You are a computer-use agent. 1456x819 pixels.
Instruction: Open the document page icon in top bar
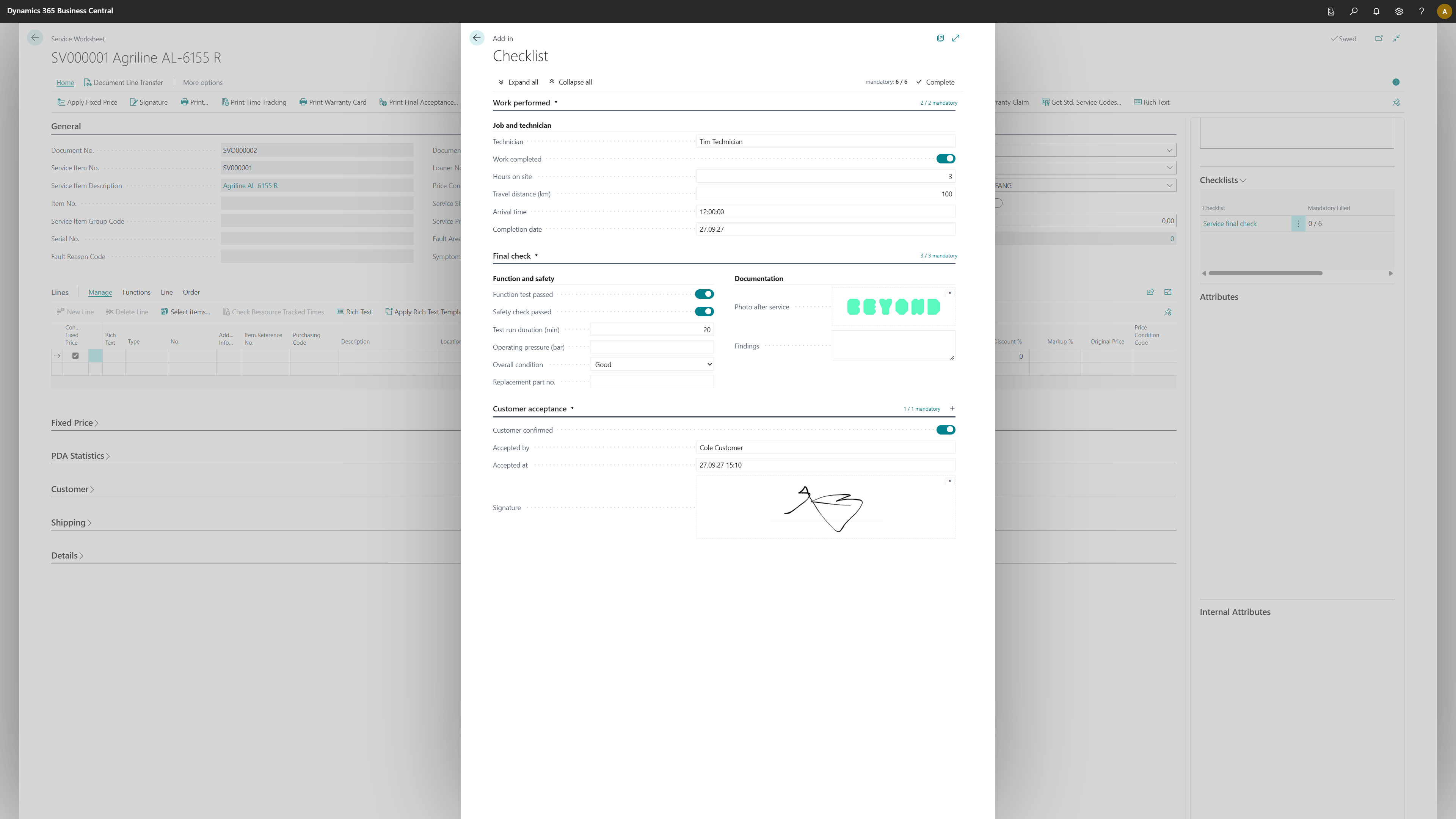tap(1330, 11)
